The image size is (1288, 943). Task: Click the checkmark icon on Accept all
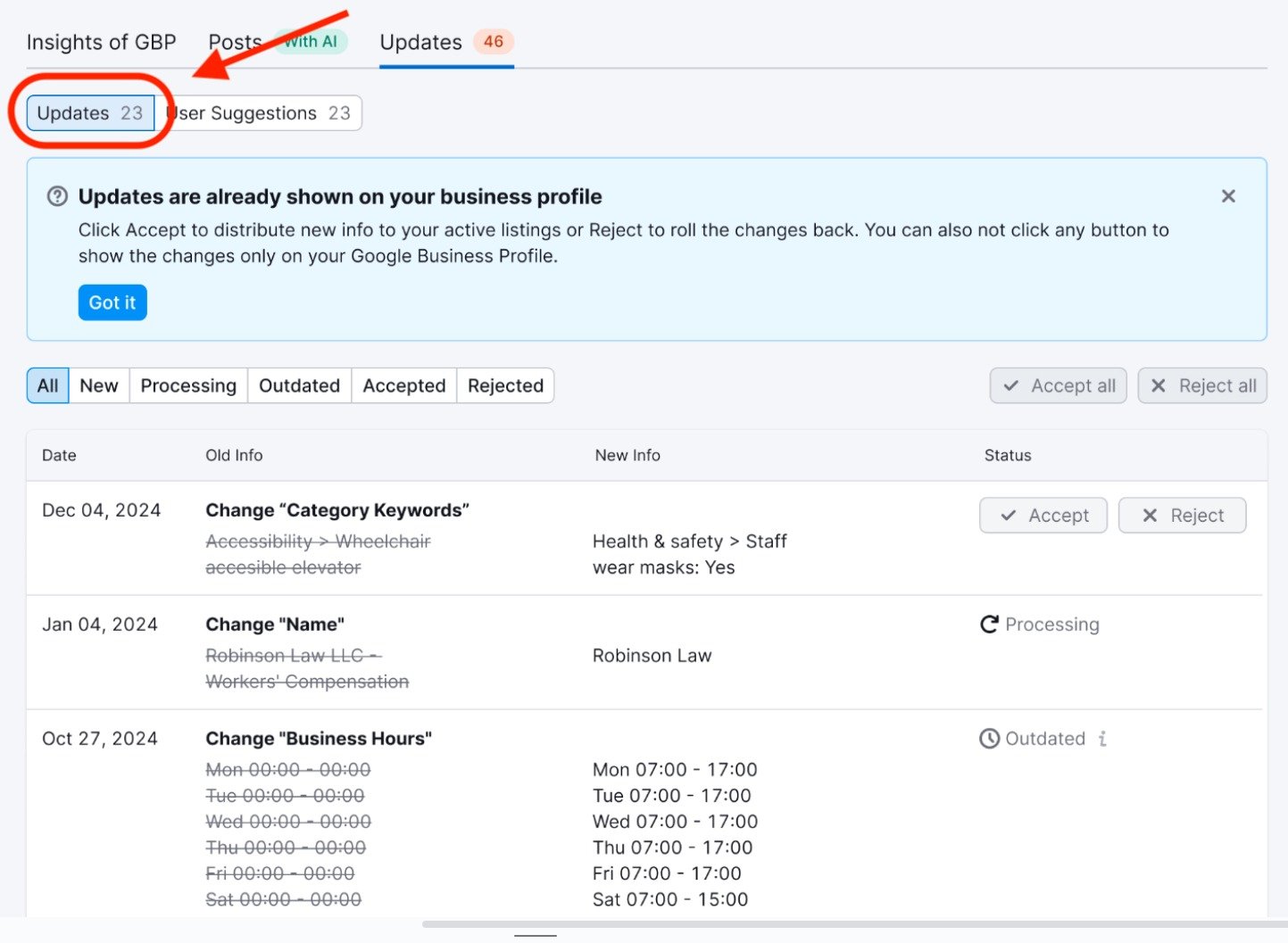point(1010,385)
